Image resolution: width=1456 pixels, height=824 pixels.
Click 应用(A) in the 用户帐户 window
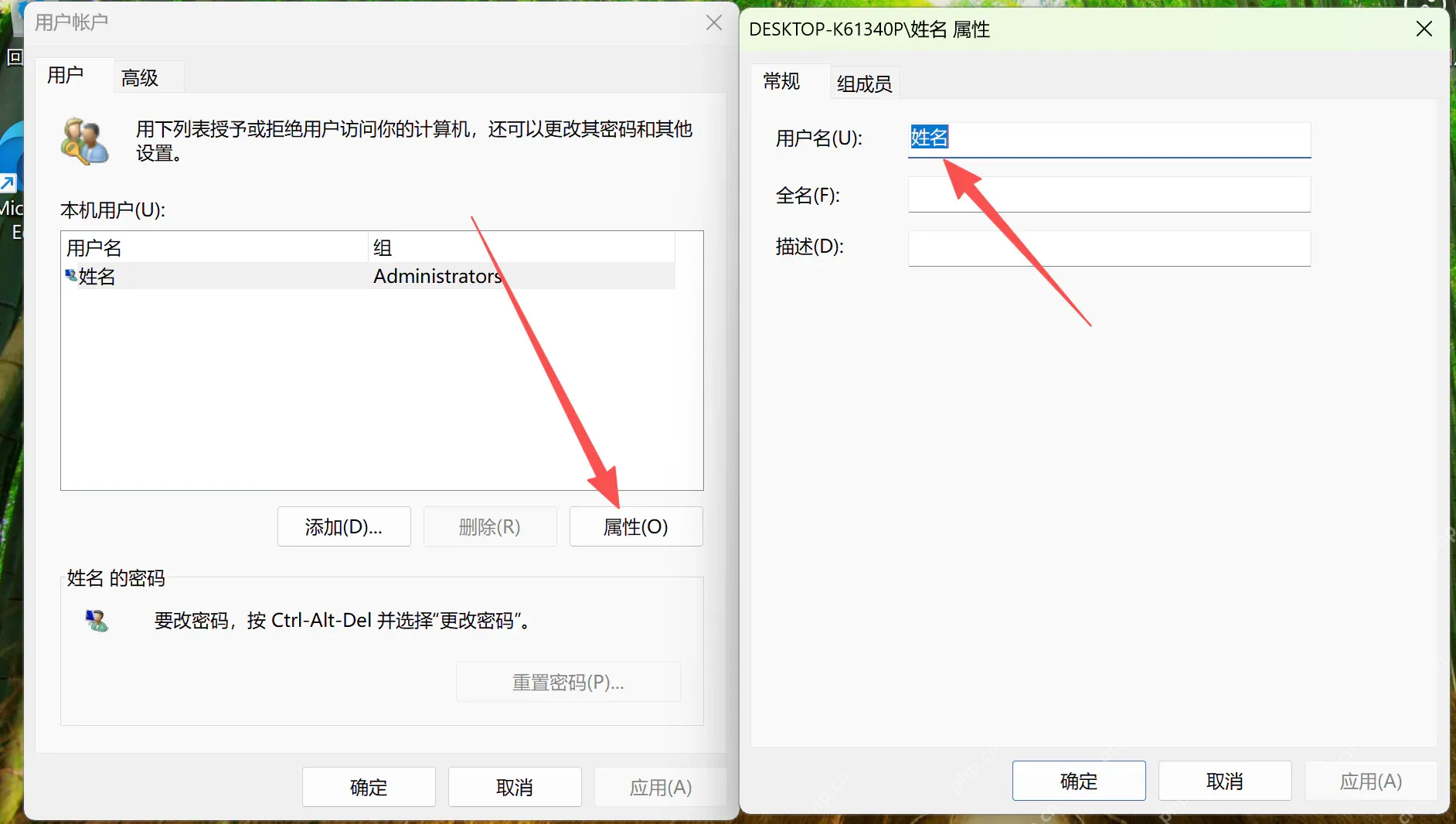tap(661, 787)
